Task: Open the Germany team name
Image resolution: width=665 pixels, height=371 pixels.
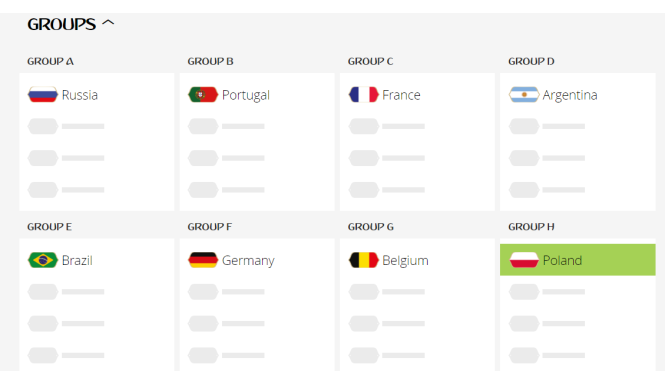Action: point(248,260)
